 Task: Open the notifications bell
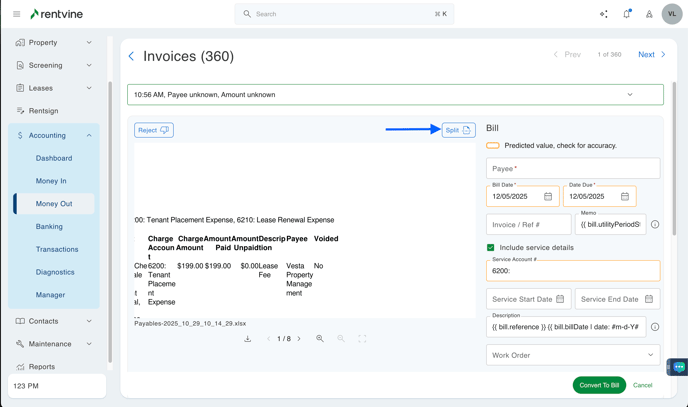tap(627, 14)
